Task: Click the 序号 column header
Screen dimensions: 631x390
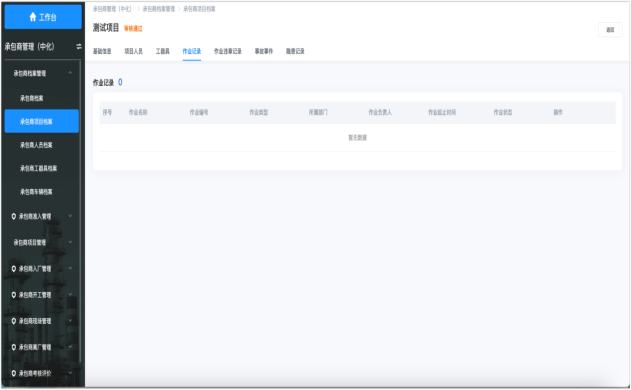Action: coord(107,112)
